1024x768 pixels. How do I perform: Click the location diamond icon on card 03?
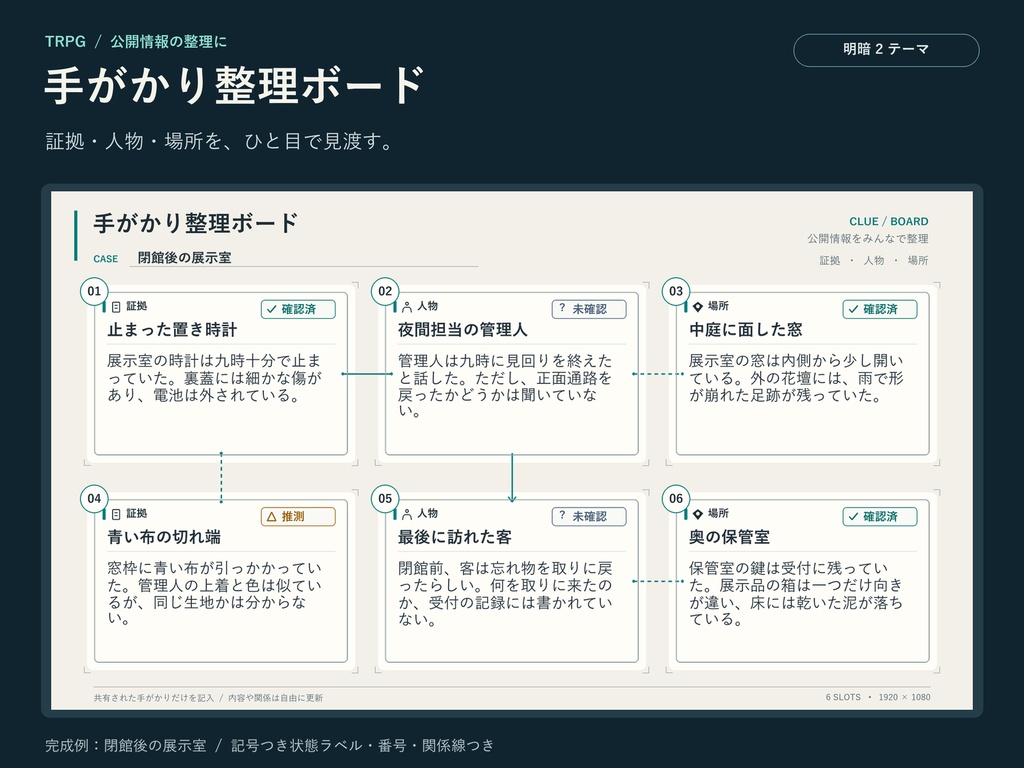click(697, 306)
